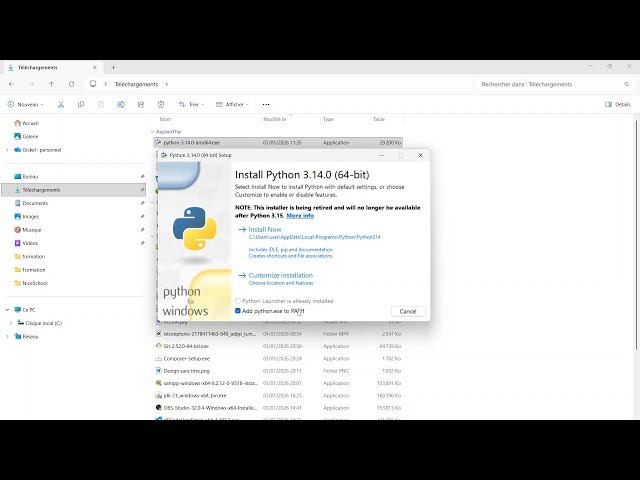The height and width of the screenshot is (480, 640).
Task: Collapse the Ce PC tree node
Action: click(x=7, y=310)
